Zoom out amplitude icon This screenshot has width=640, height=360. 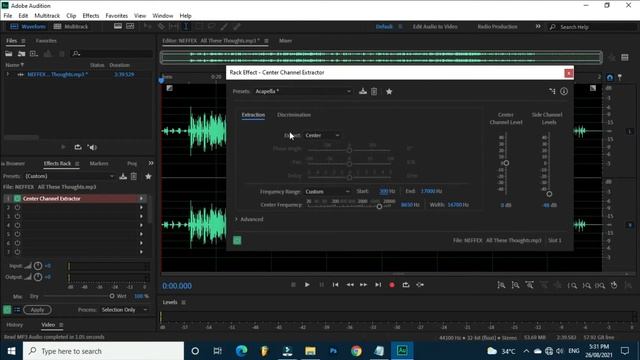516,285
